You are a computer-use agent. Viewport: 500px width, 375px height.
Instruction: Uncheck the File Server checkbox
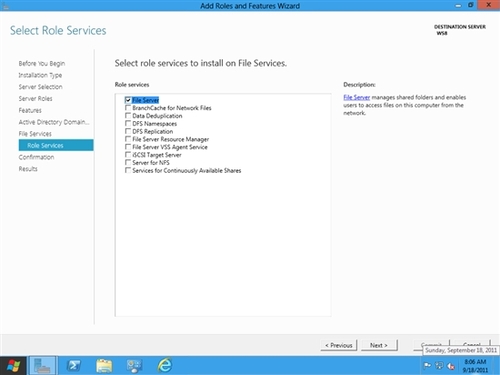tap(128, 100)
